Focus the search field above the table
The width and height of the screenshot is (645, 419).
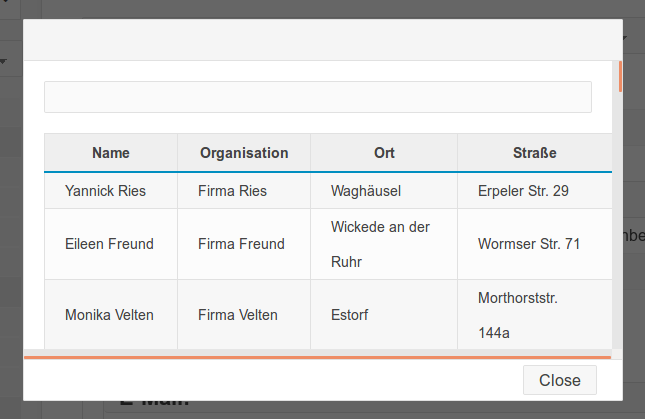318,97
